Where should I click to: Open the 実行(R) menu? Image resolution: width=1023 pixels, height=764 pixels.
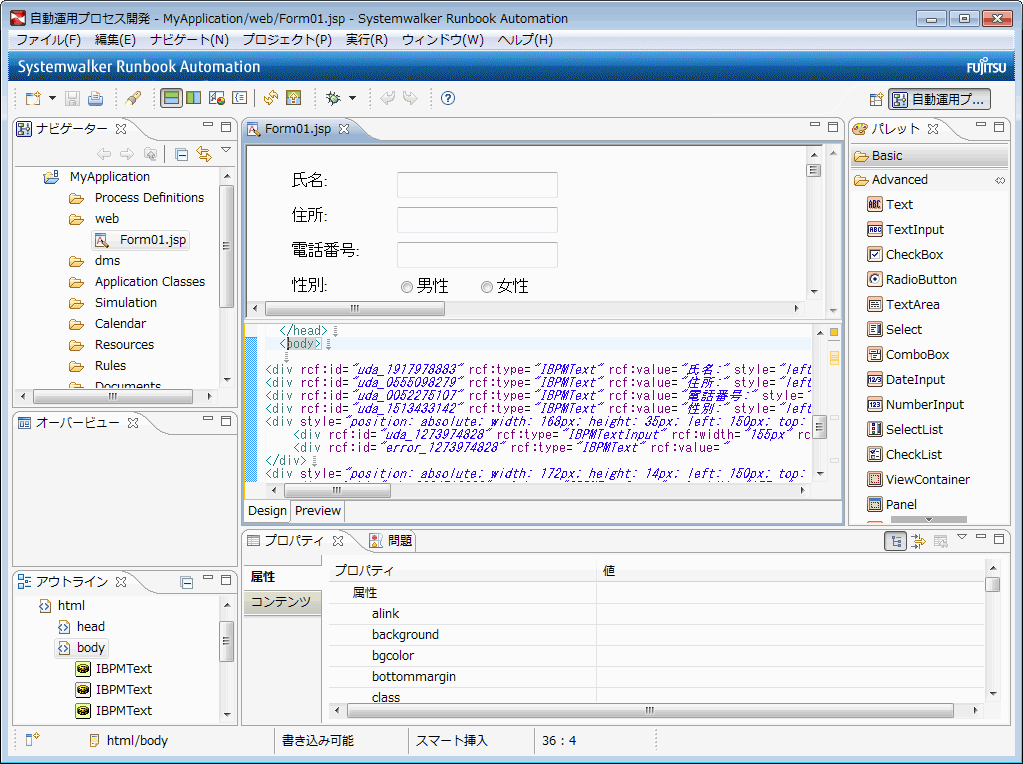coord(367,40)
